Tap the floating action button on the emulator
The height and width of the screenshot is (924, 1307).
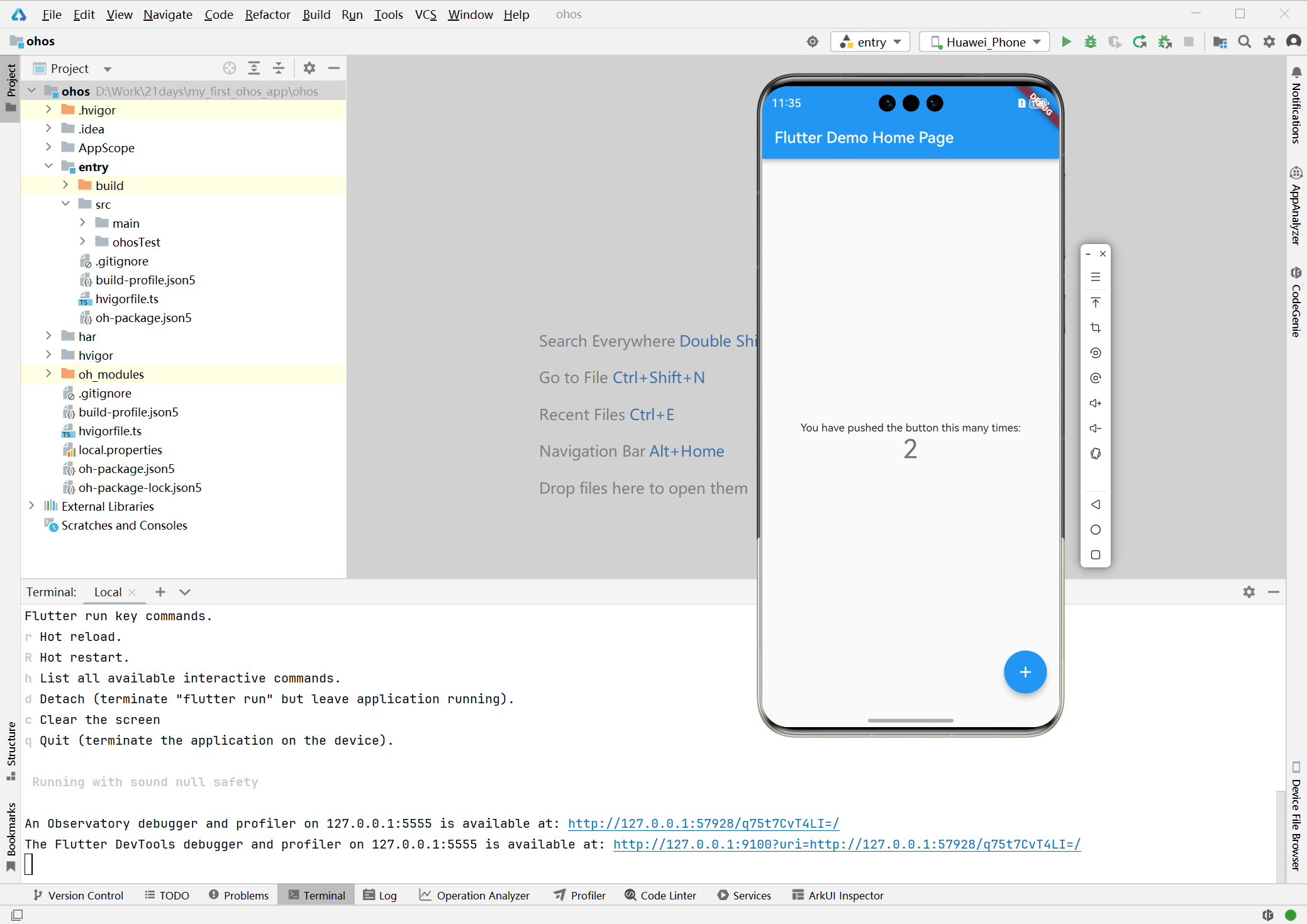[1025, 672]
